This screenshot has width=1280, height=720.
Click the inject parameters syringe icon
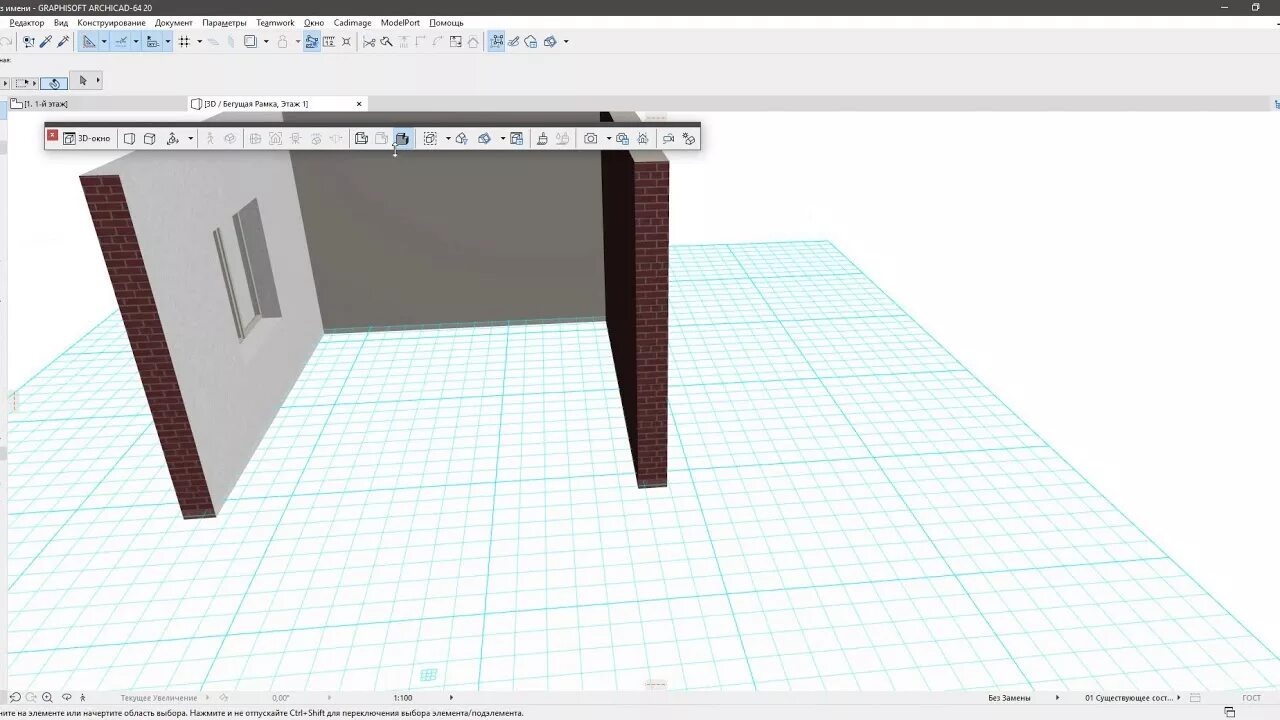click(63, 41)
